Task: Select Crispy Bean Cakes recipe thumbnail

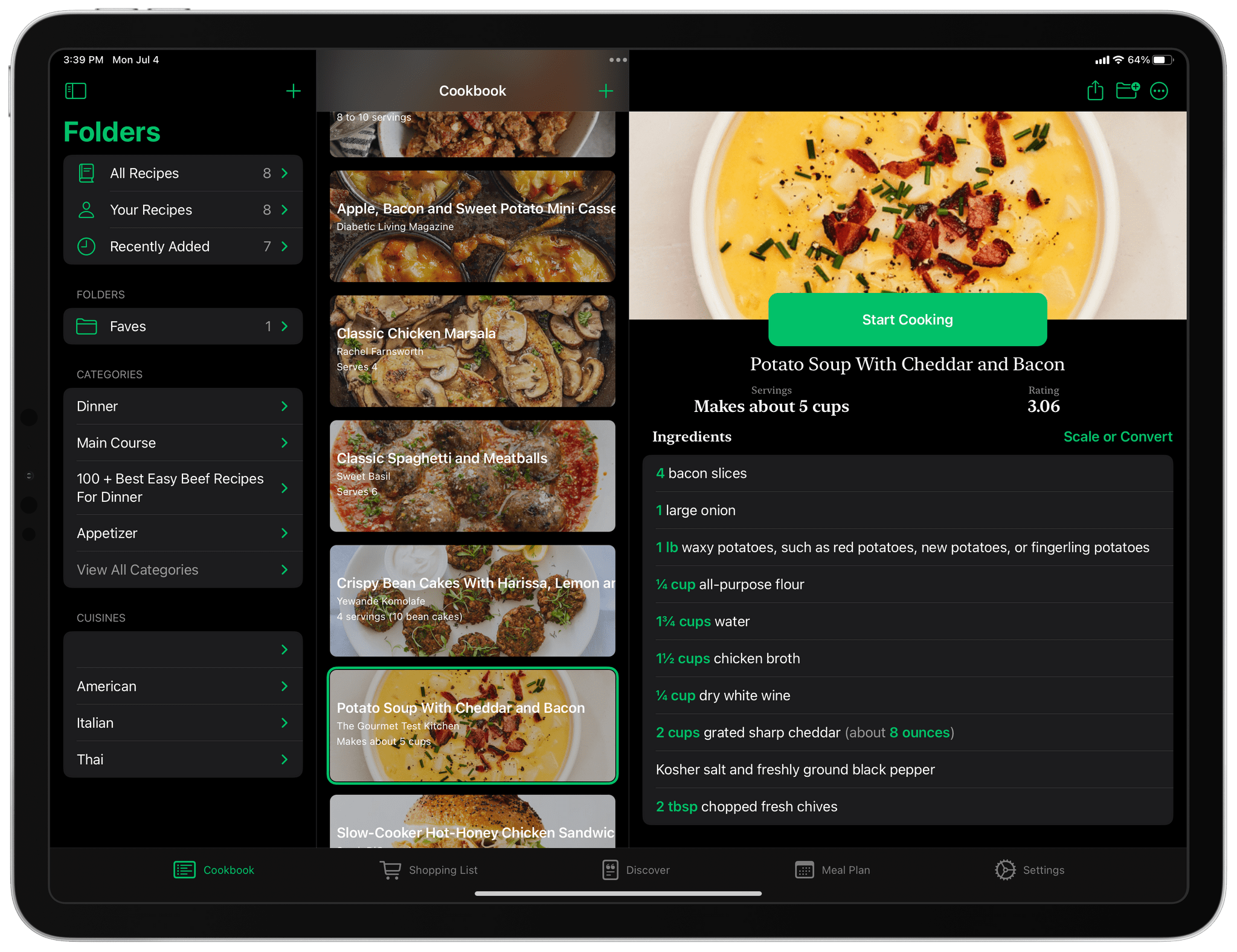Action: point(473,599)
